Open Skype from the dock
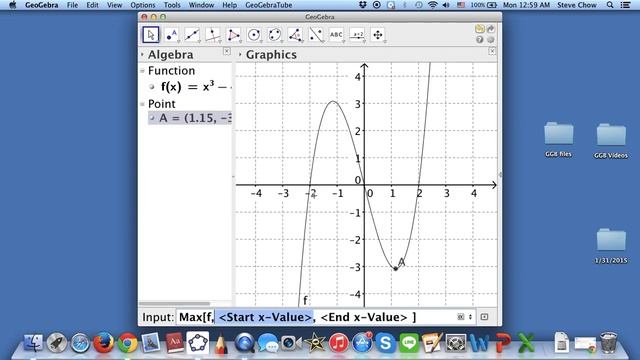This screenshot has height=360, width=640. (x=385, y=342)
